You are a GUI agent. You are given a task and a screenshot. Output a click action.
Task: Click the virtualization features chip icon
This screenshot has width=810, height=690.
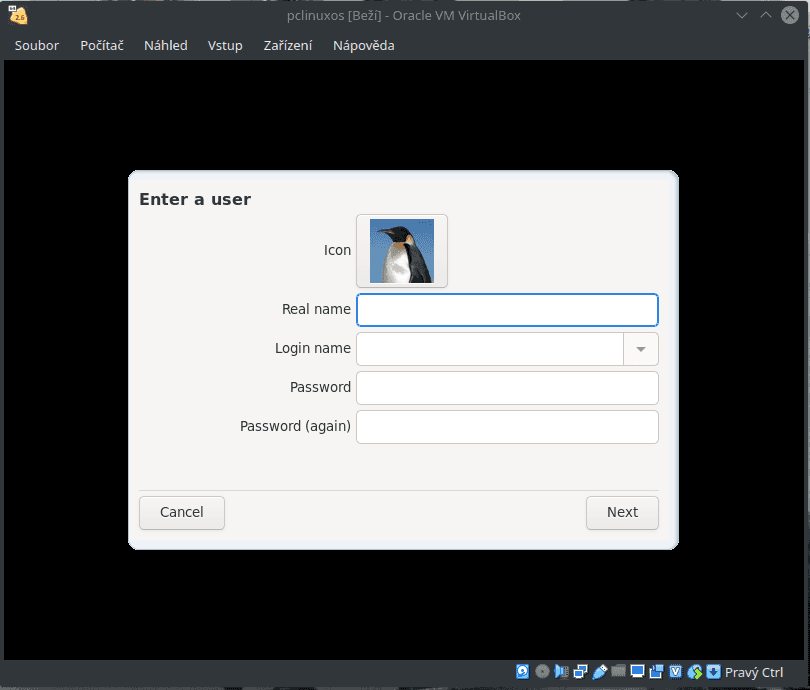pyautogui.click(x=675, y=671)
